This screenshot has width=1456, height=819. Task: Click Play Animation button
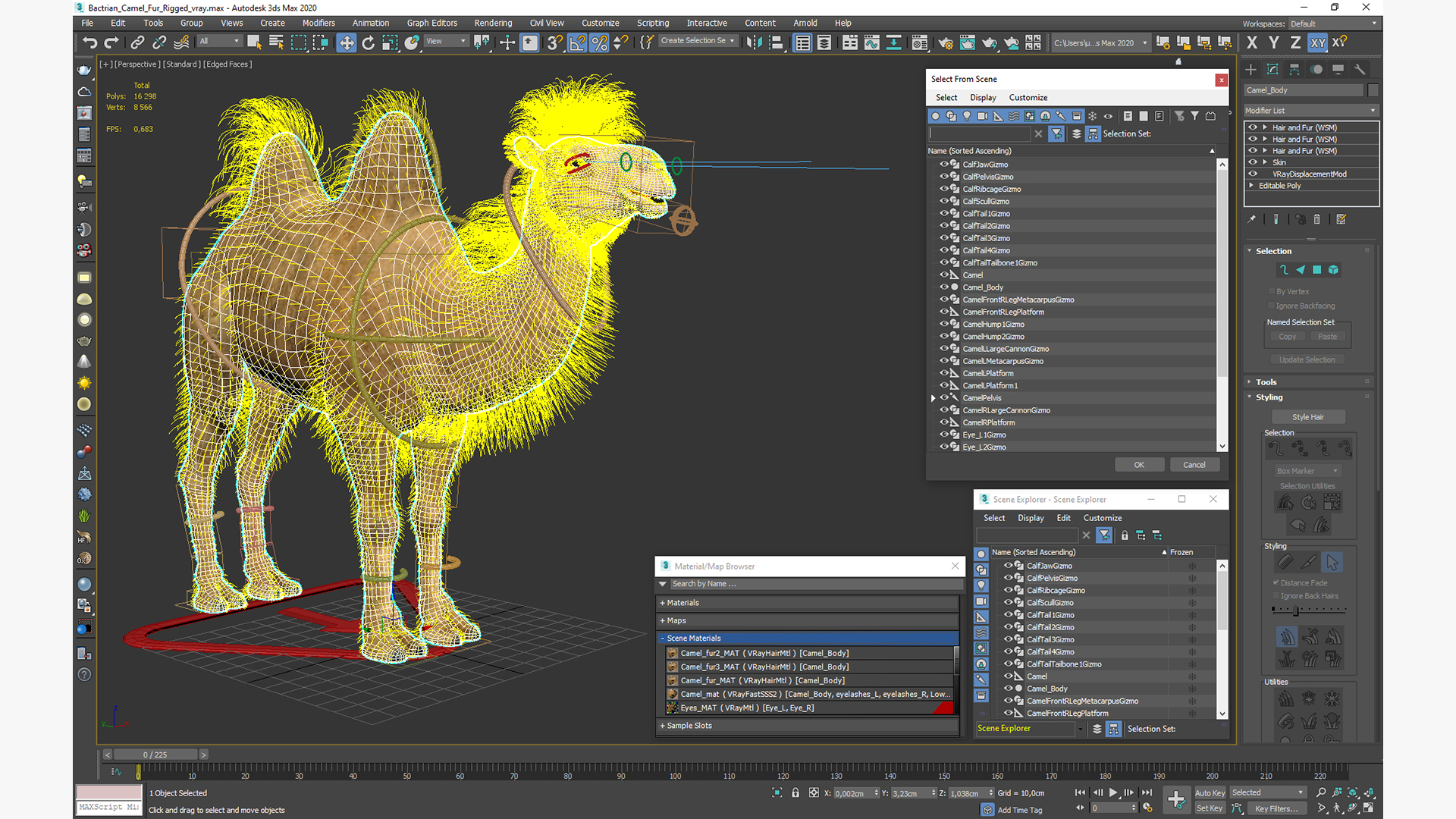(x=1113, y=792)
